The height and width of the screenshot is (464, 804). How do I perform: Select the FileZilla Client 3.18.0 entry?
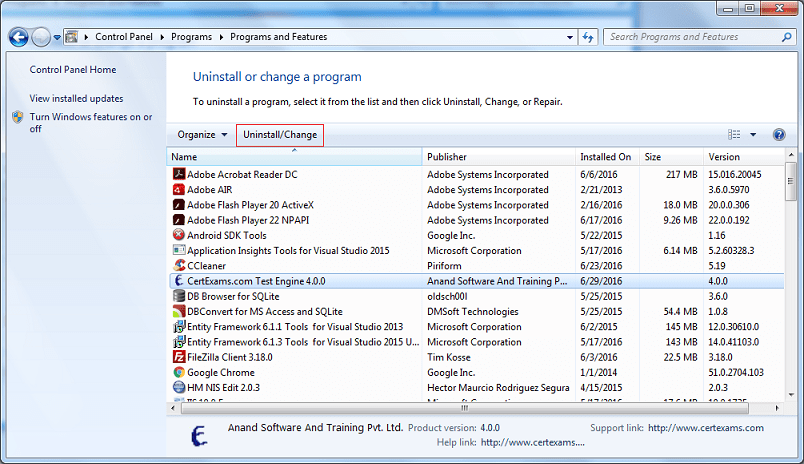[x=230, y=357]
